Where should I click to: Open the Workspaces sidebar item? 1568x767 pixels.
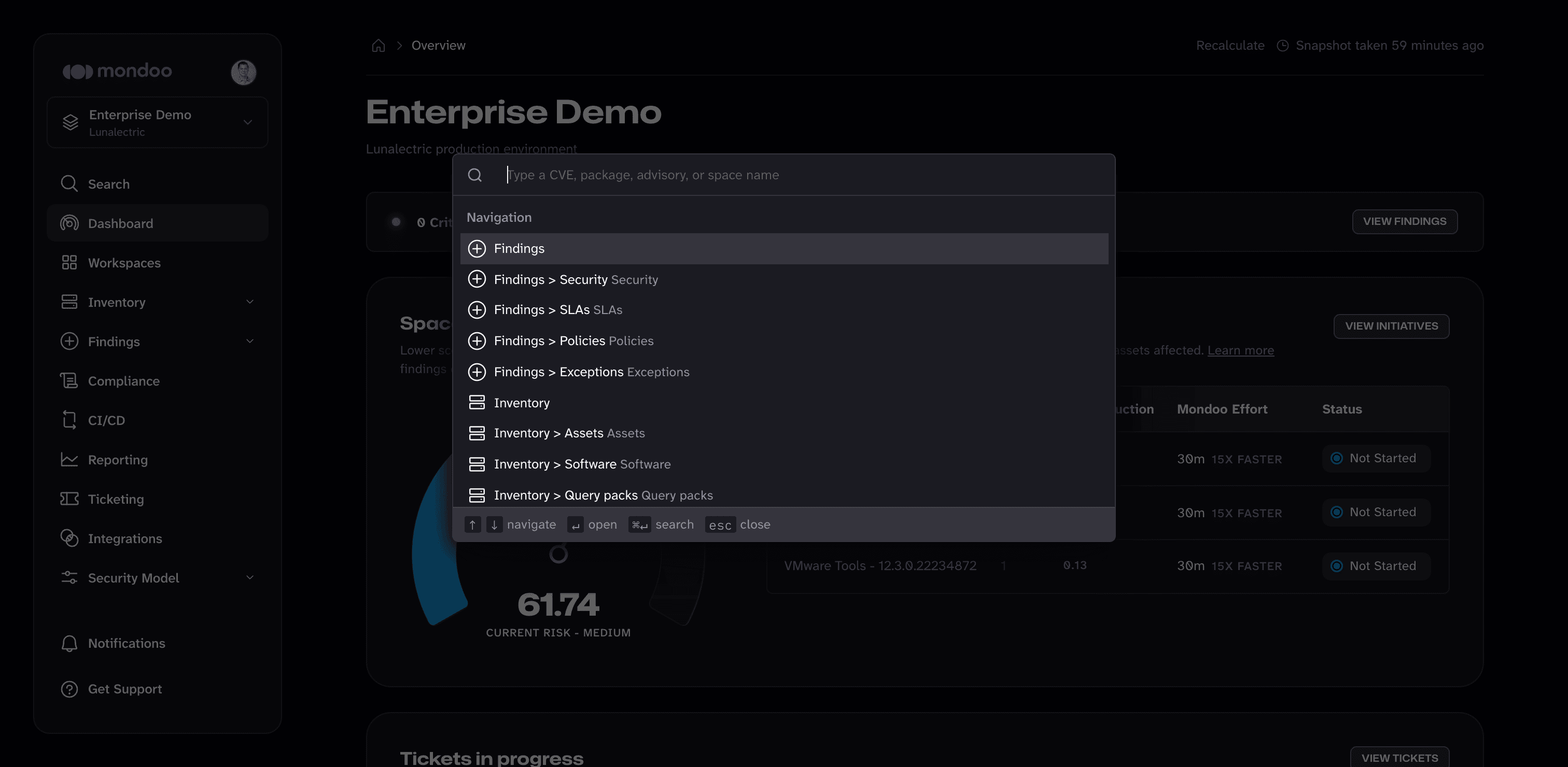[x=158, y=263]
